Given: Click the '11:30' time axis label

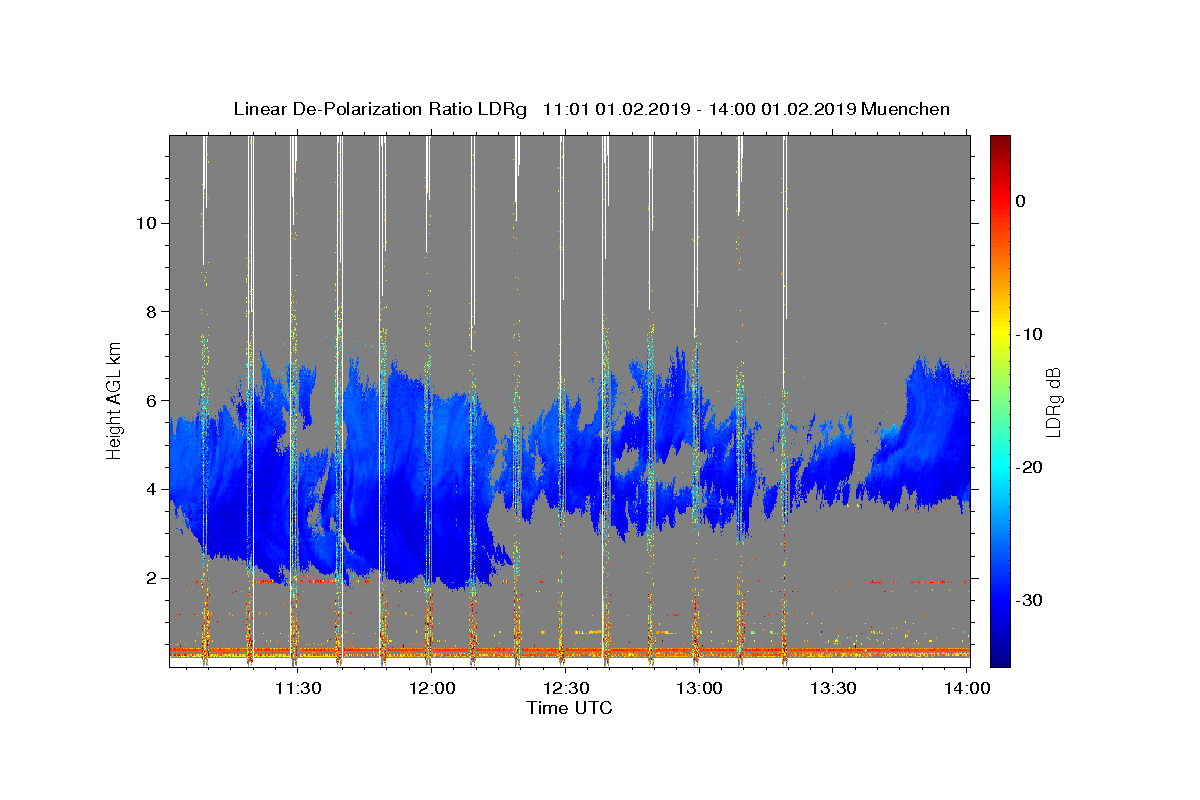Looking at the screenshot, I should point(298,688).
